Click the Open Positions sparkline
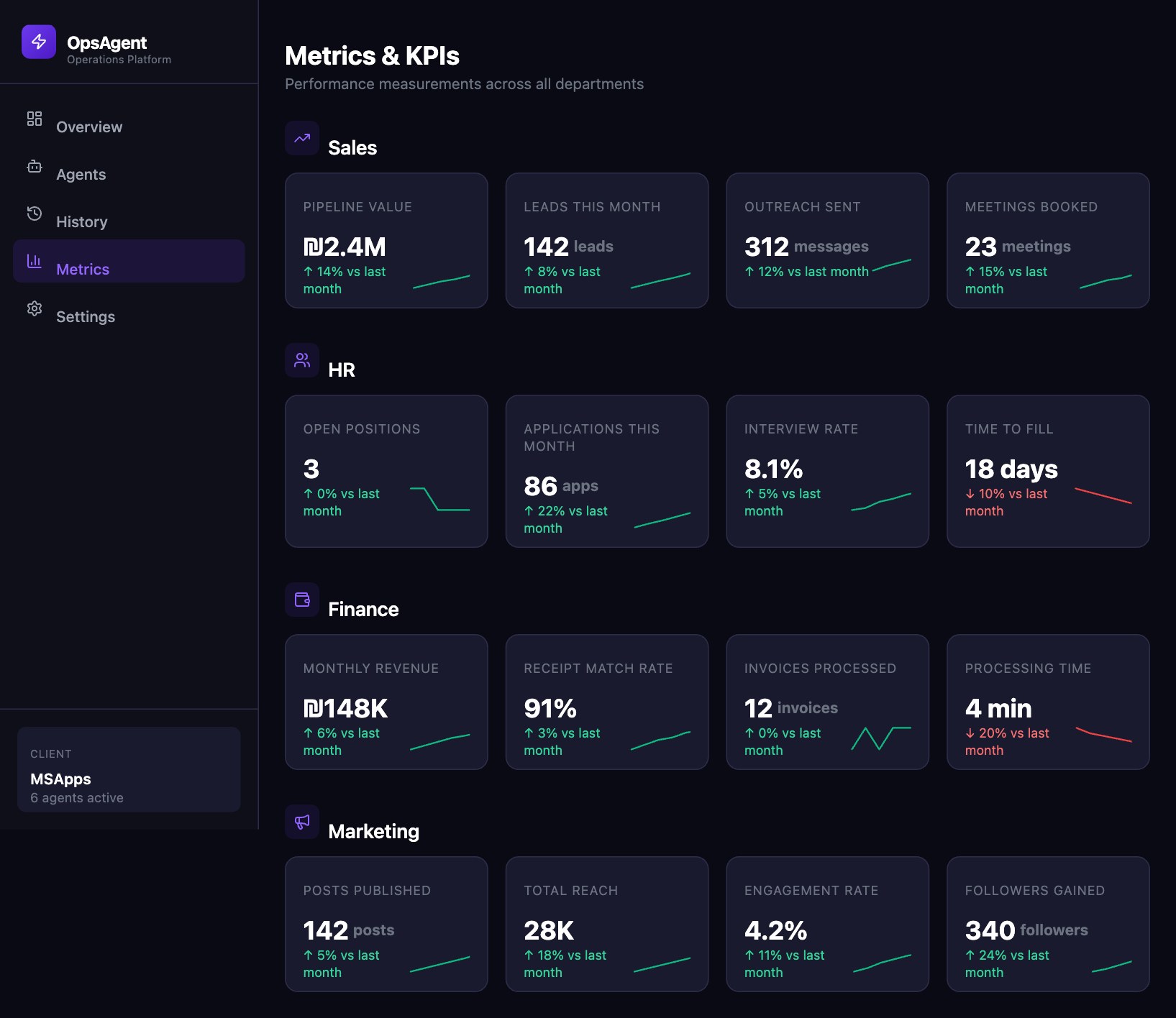1176x1018 pixels. point(439,499)
